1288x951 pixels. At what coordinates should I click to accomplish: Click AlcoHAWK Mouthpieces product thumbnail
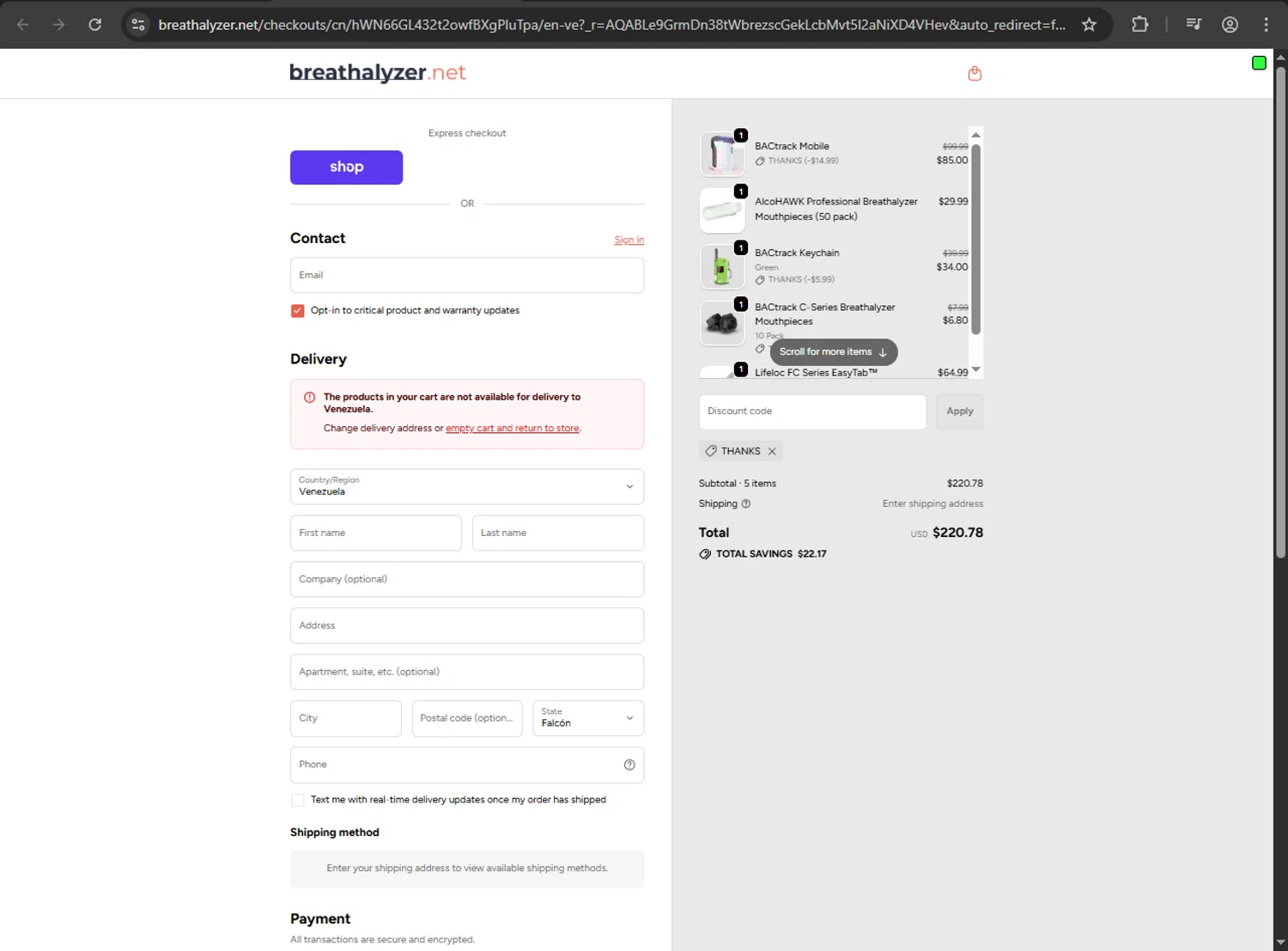coord(722,210)
